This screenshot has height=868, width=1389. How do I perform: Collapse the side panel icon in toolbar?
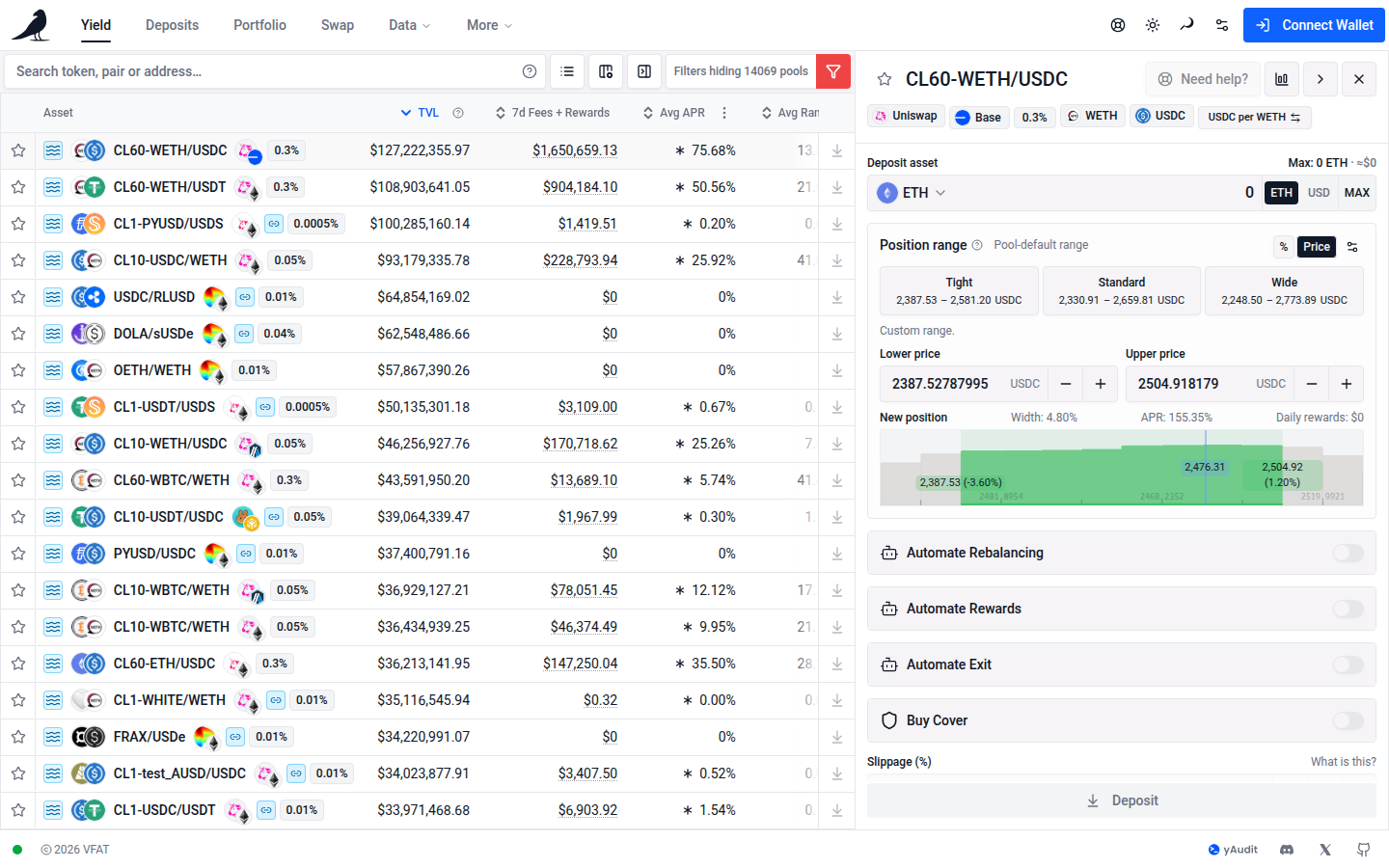coord(644,71)
